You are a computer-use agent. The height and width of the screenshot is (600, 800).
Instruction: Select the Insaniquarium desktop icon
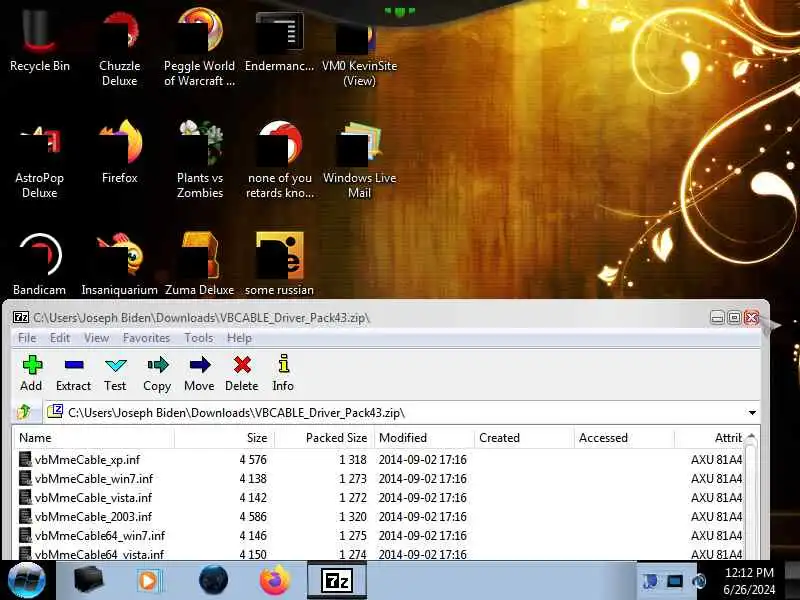point(119,265)
